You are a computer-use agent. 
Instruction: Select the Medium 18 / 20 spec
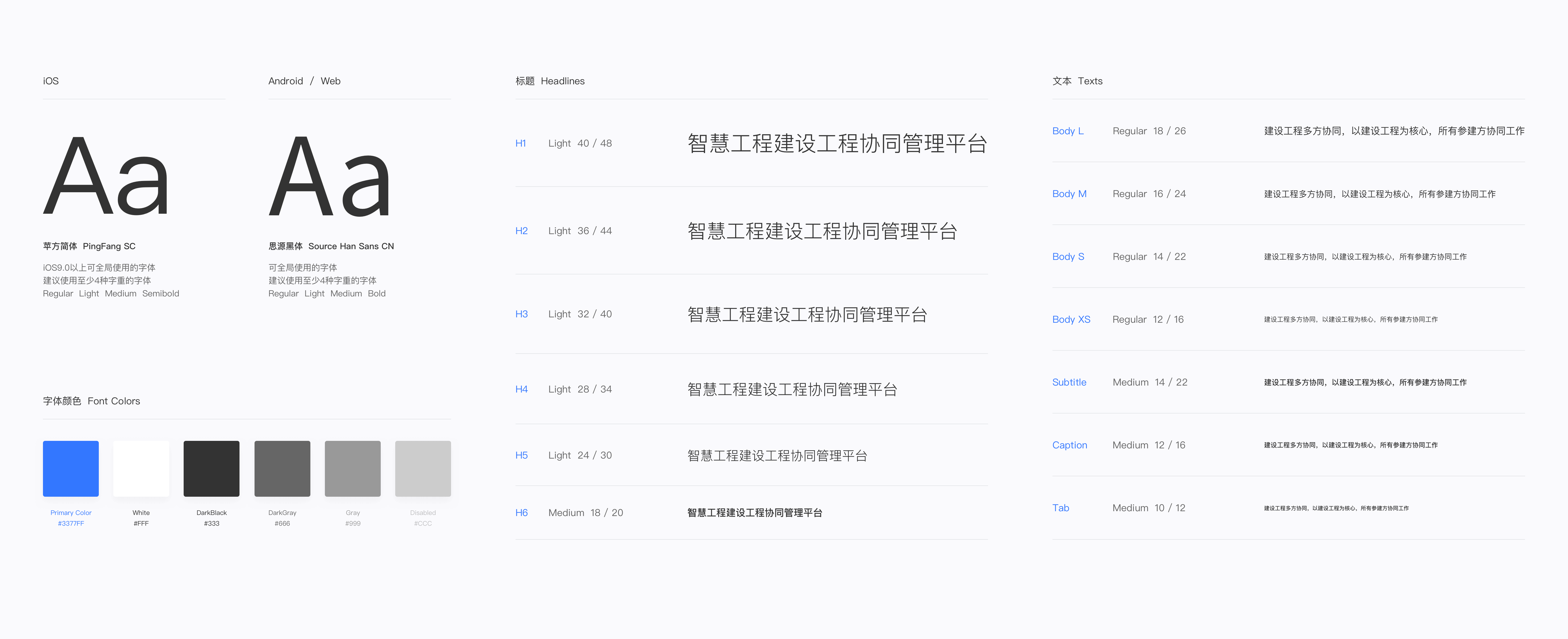coord(586,513)
